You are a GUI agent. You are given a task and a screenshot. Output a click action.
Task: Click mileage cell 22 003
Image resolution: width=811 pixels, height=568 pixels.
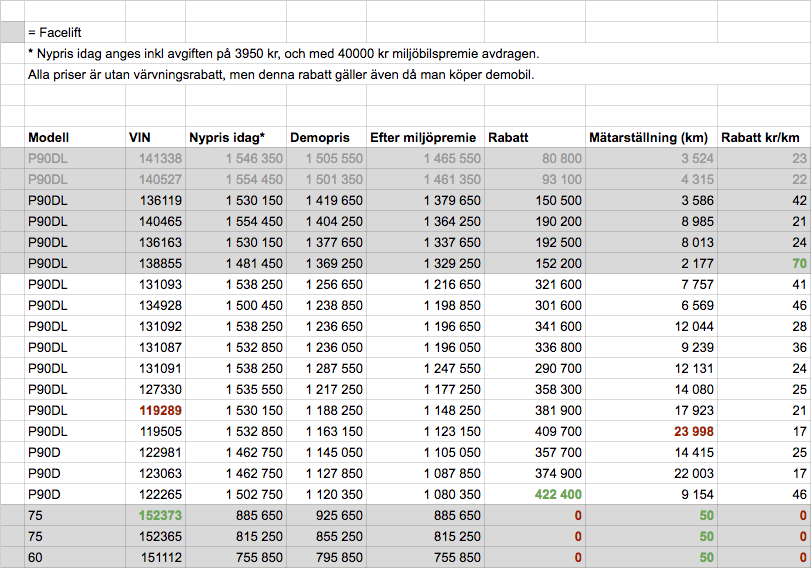[651, 473]
